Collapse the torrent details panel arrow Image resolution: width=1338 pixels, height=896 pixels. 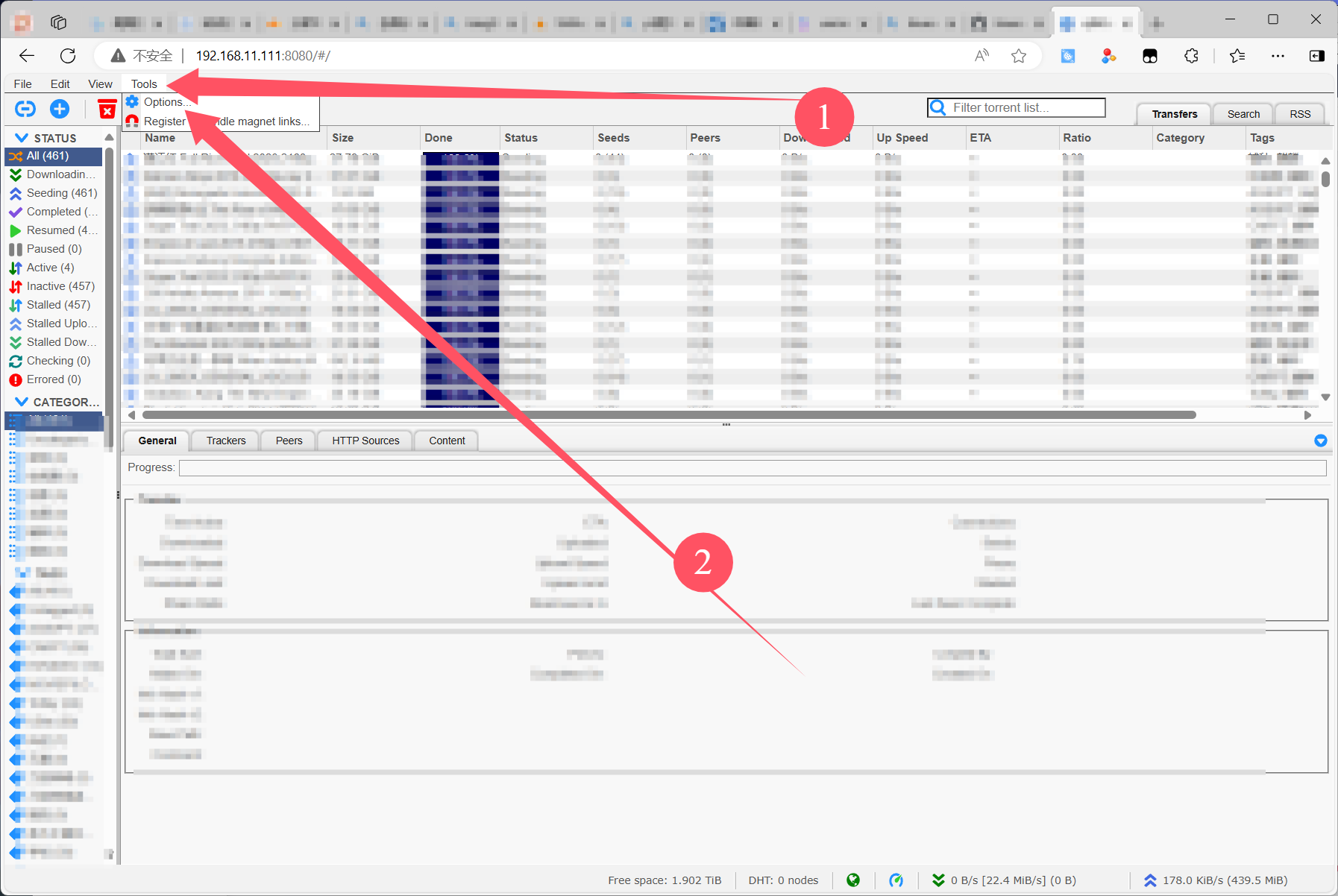pos(1320,441)
